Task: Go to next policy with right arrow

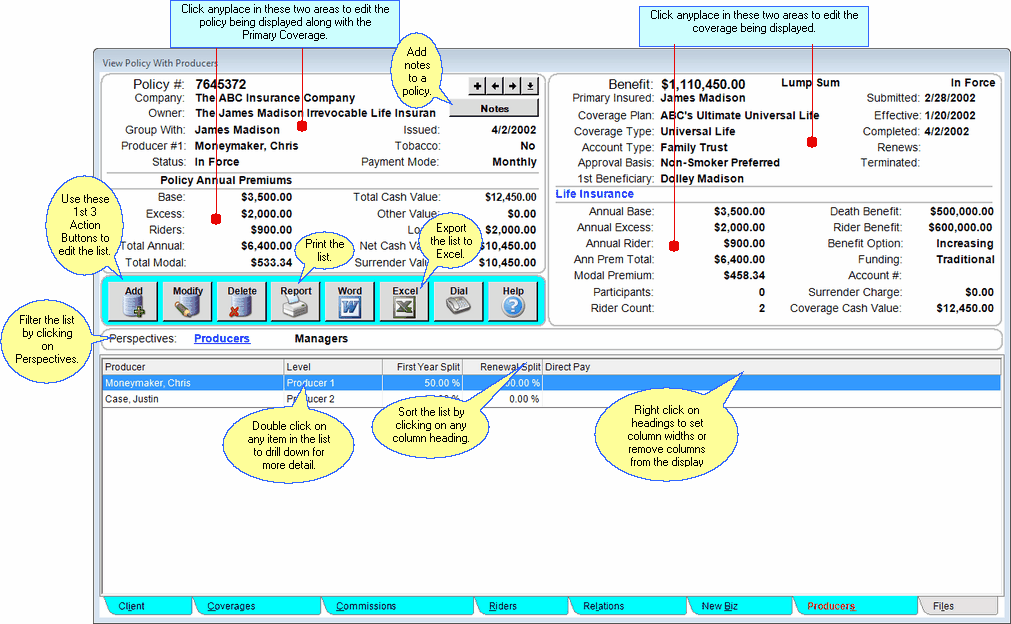Action: coord(513,86)
